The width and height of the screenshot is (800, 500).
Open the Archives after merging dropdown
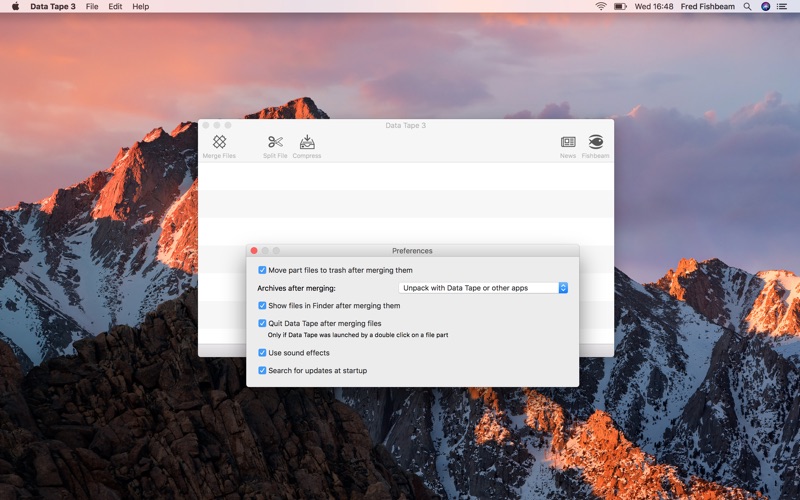483,288
